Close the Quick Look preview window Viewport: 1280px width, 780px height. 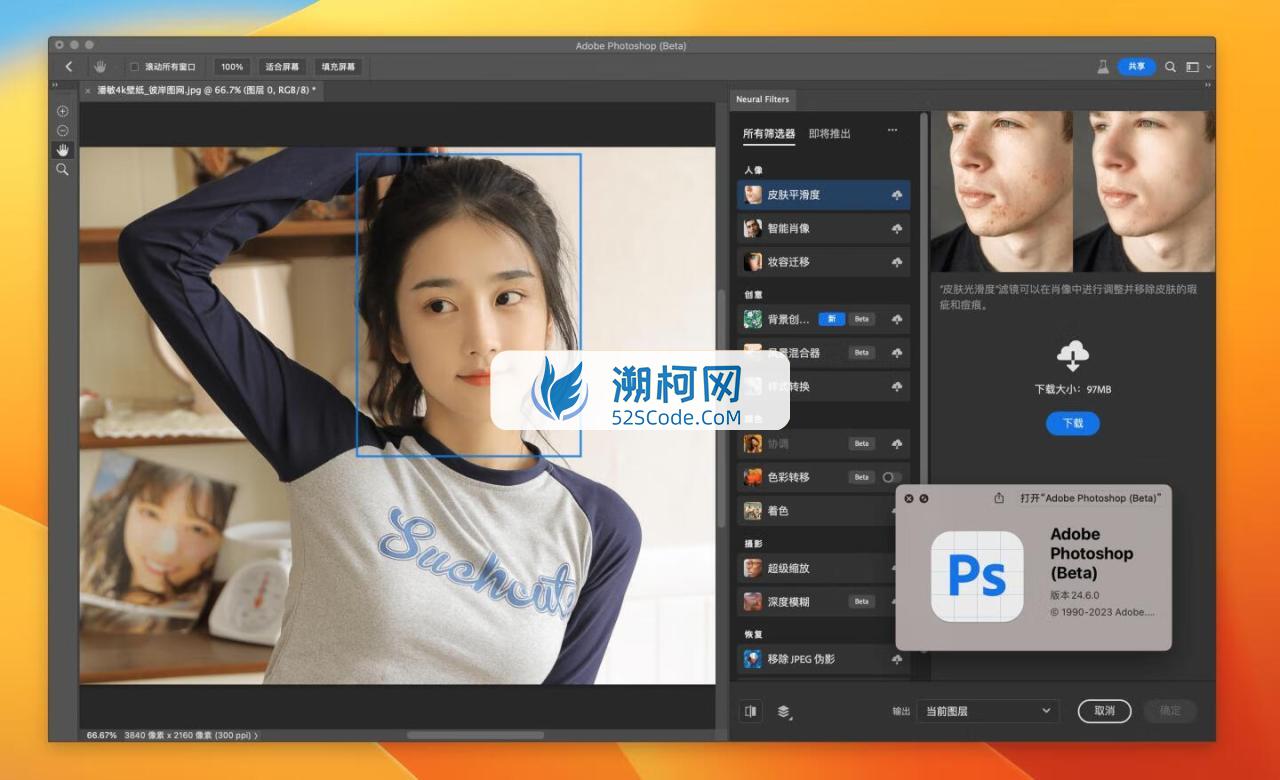pyautogui.click(x=909, y=498)
